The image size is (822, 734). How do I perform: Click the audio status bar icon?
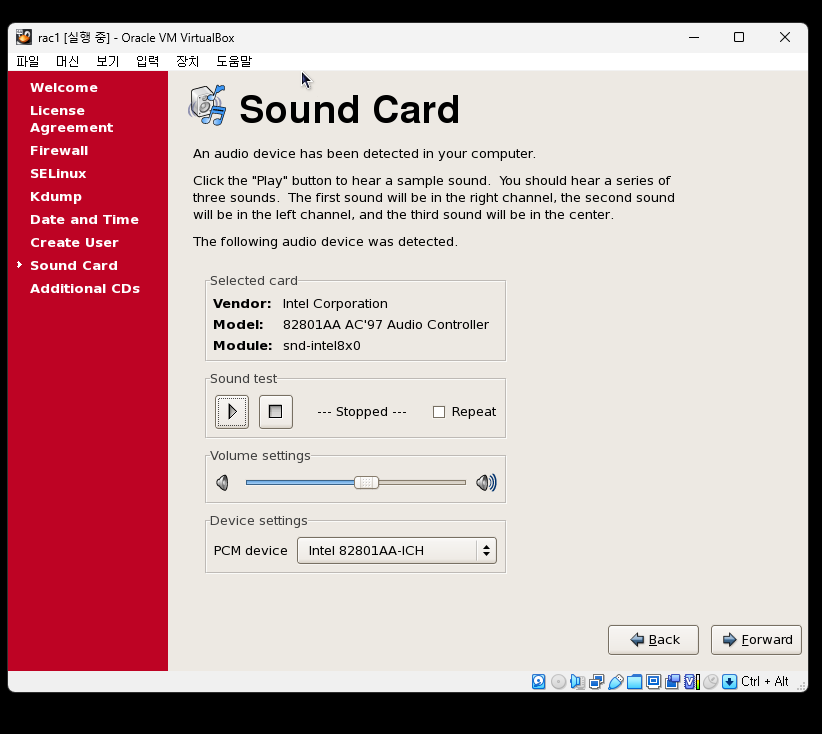click(577, 682)
